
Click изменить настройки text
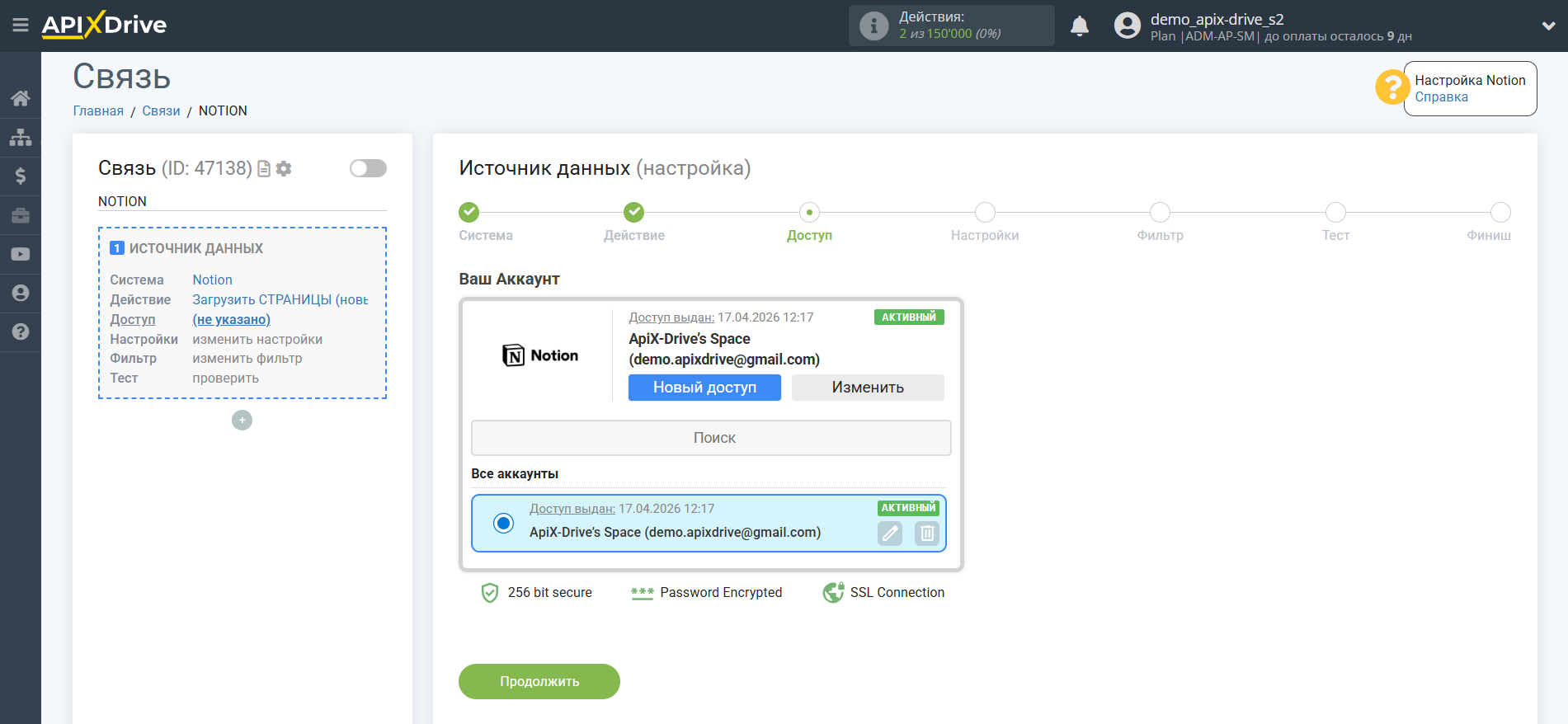pyautogui.click(x=257, y=340)
